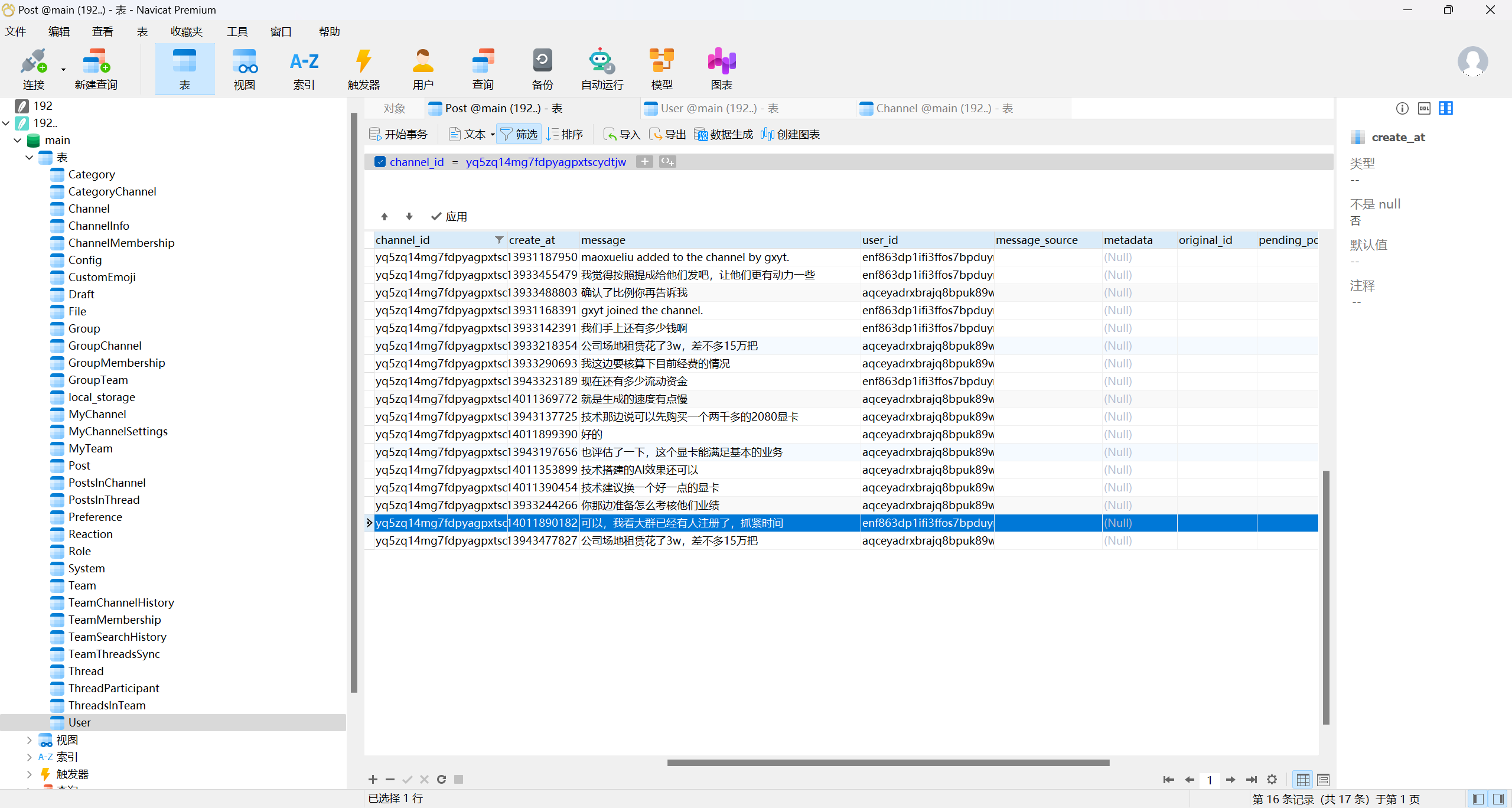Expand the Views (视图) tree node

click(29, 739)
